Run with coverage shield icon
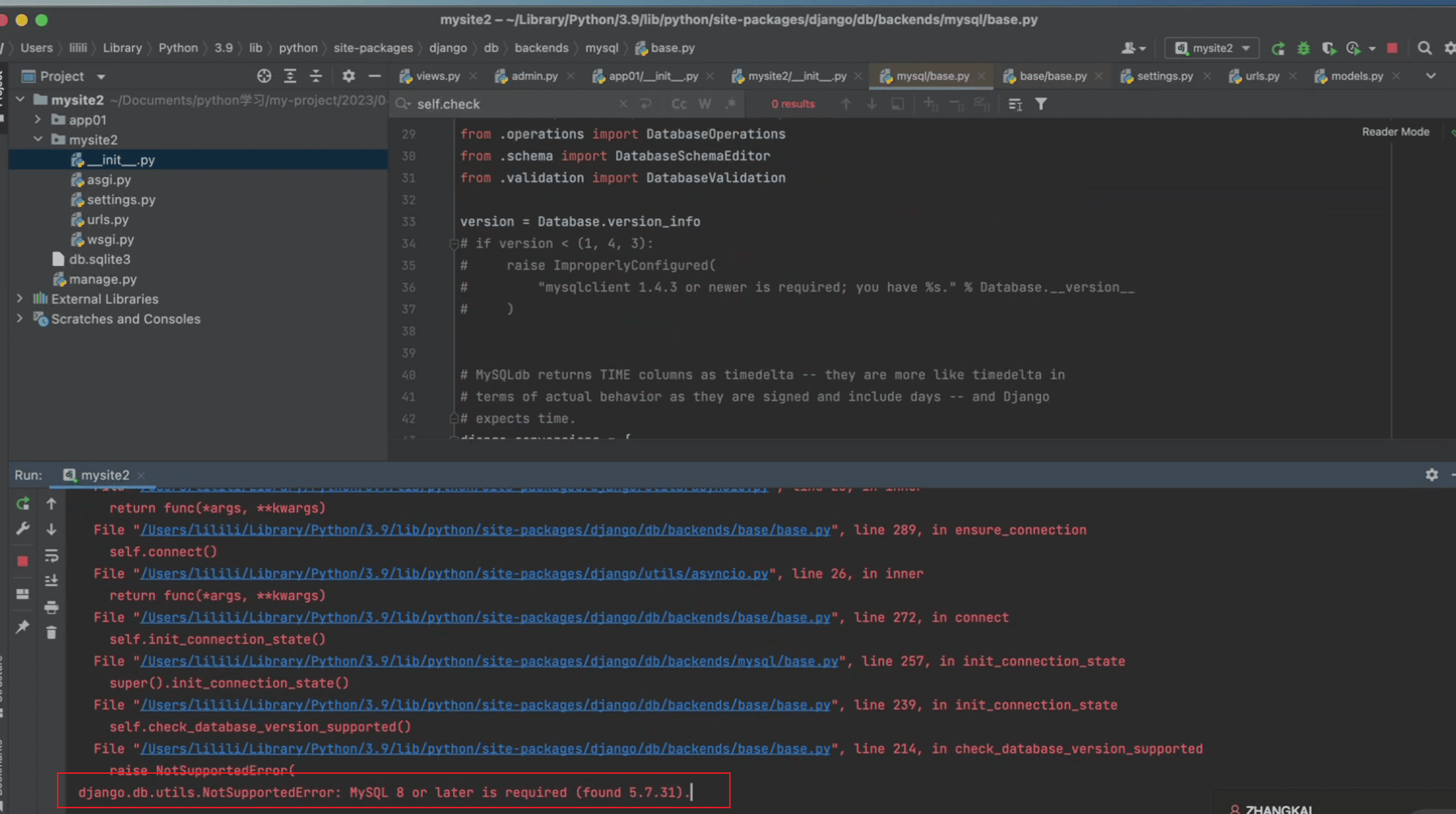The height and width of the screenshot is (814, 1456). 1329,49
